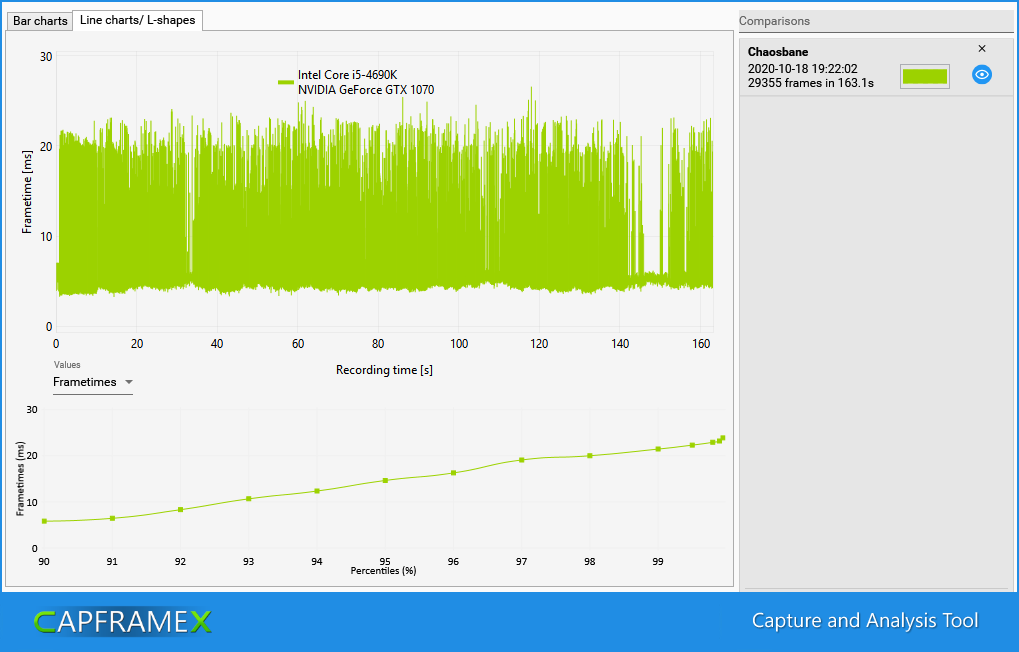Click the CapFrameX logo
Viewport: 1019px width, 652px height.
click(122, 622)
